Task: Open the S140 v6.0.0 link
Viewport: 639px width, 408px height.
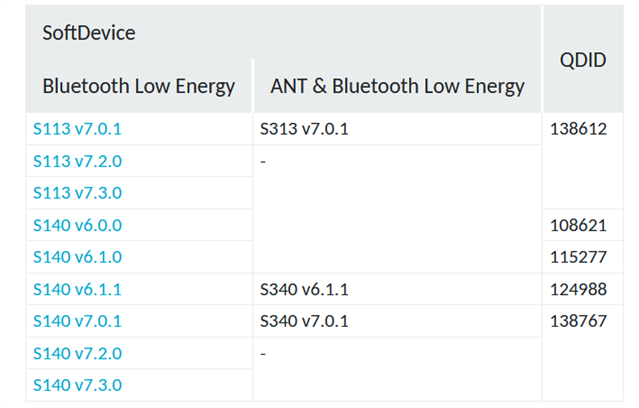Action: point(77,225)
